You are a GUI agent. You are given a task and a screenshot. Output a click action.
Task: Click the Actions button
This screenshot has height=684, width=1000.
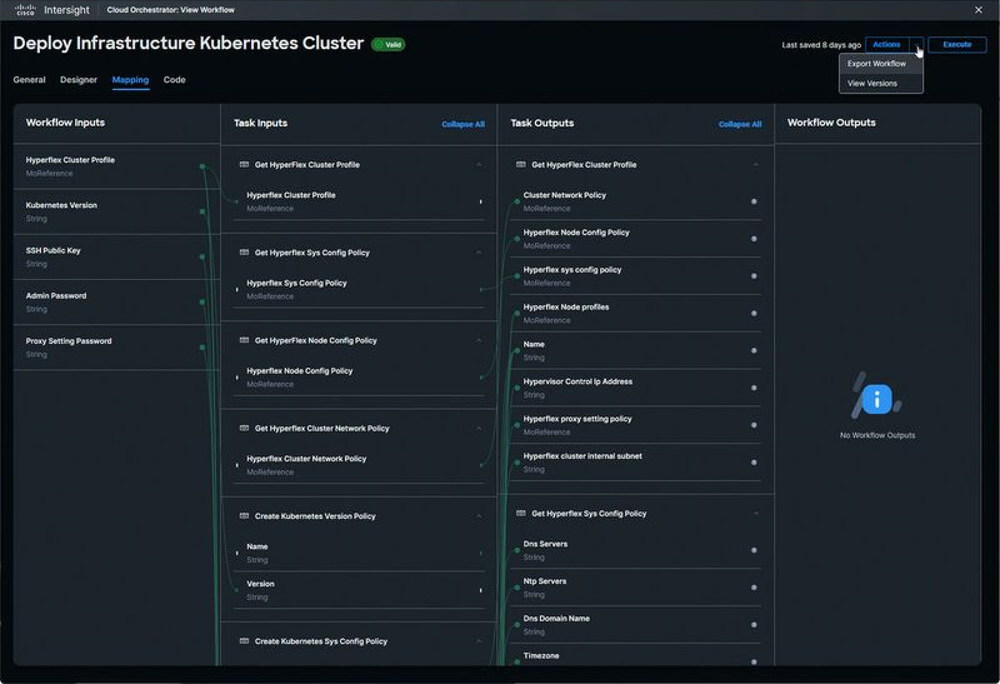887,45
